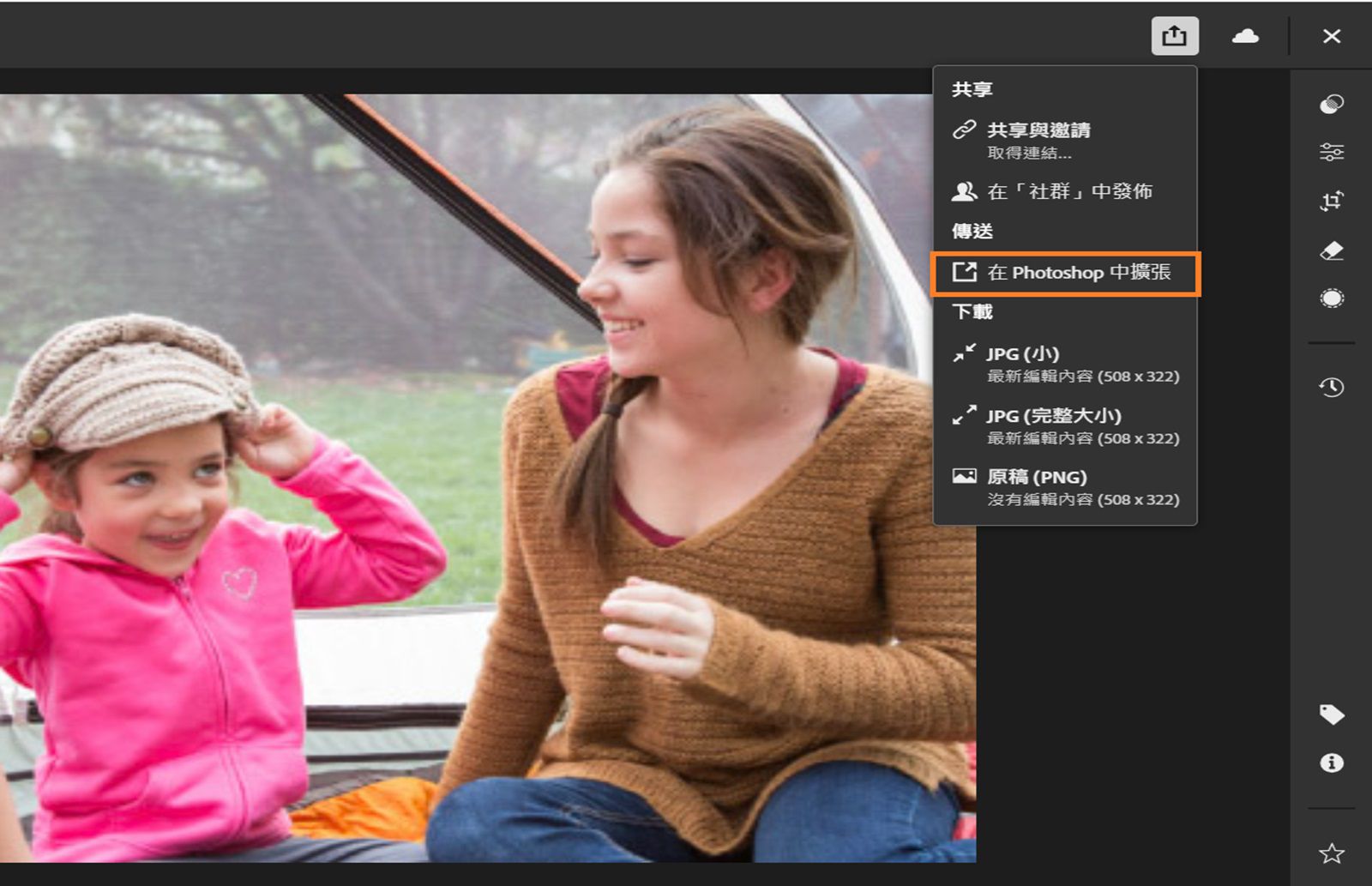Open the Share export icon in top bar
1372x886 pixels.
pos(1174,36)
